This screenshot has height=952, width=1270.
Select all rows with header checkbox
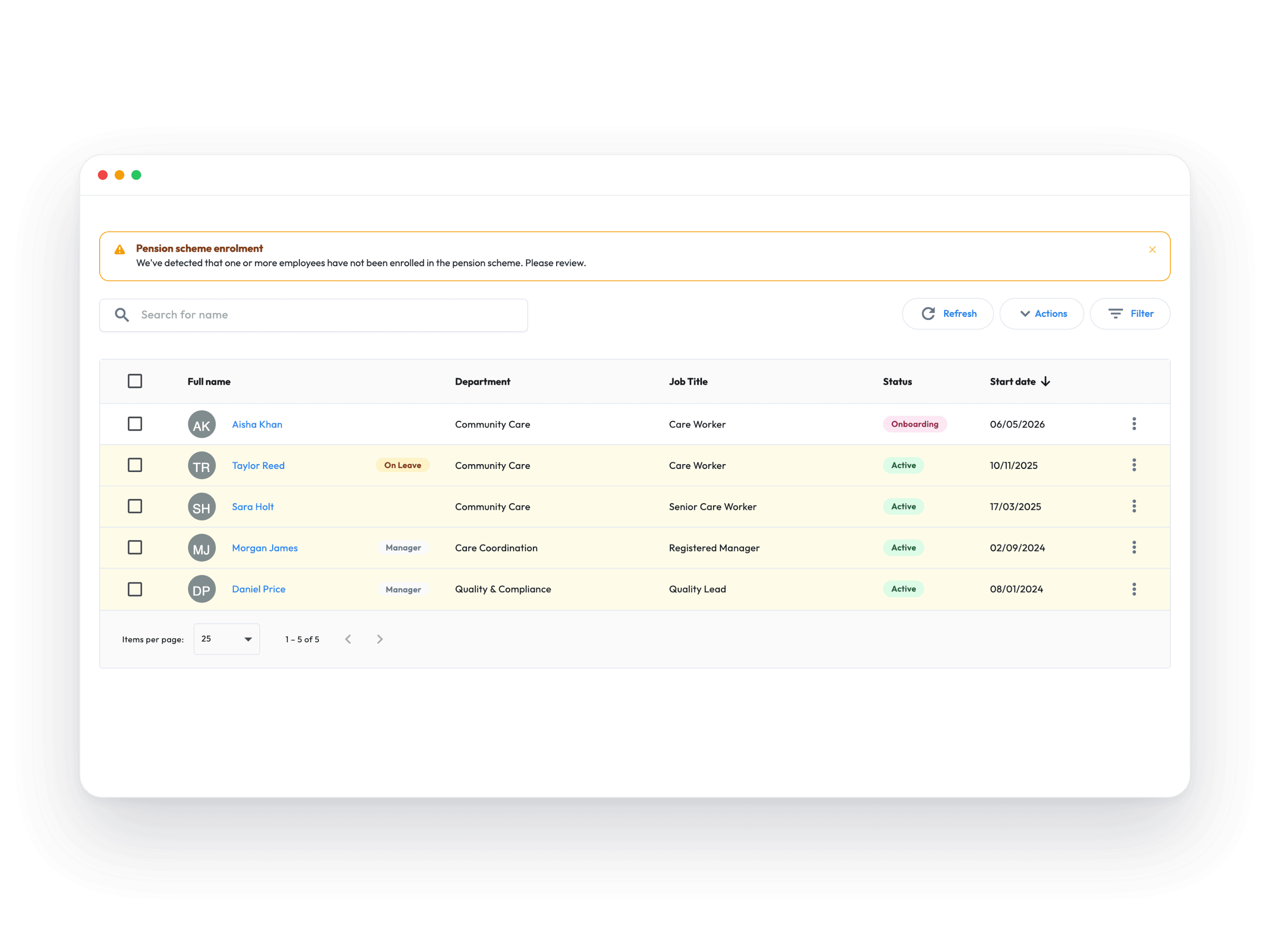[135, 381]
